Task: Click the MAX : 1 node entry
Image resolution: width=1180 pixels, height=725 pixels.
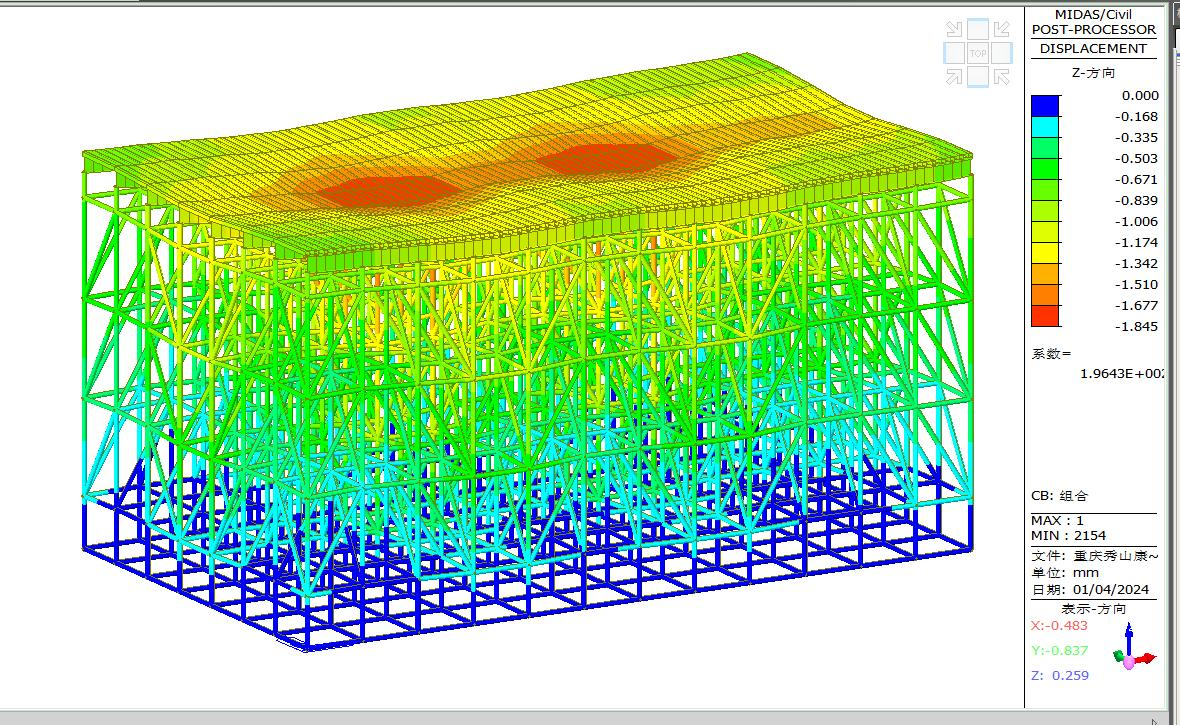Action: (x=1057, y=521)
